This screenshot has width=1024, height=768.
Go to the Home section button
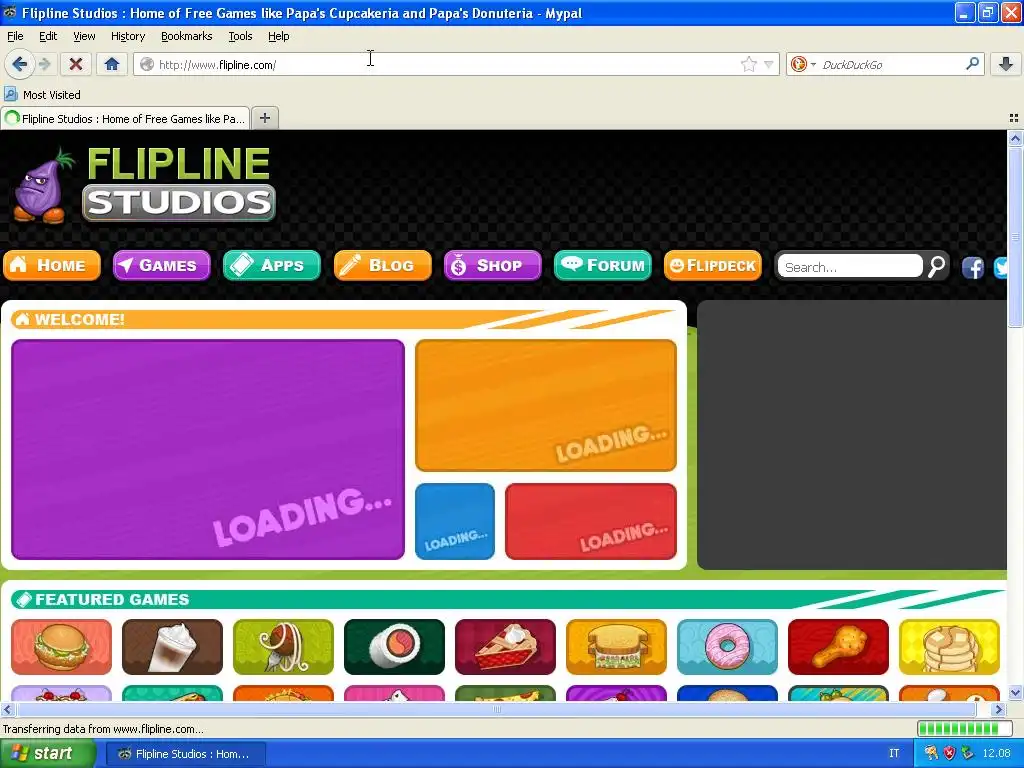tap(52, 265)
